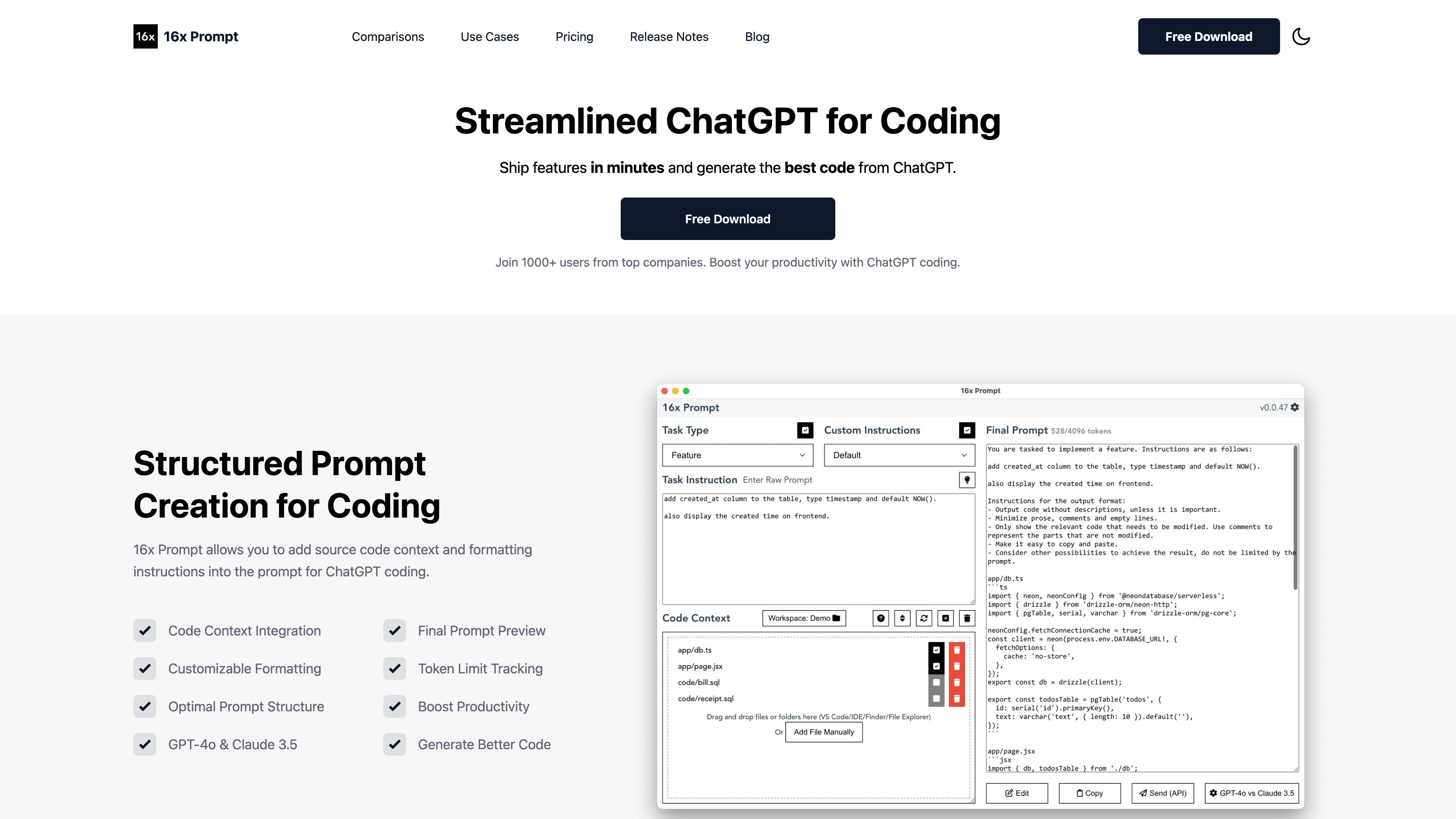Screen dimensions: 1456x819
Task: Click the Pricing menu item
Action: (574, 36)
